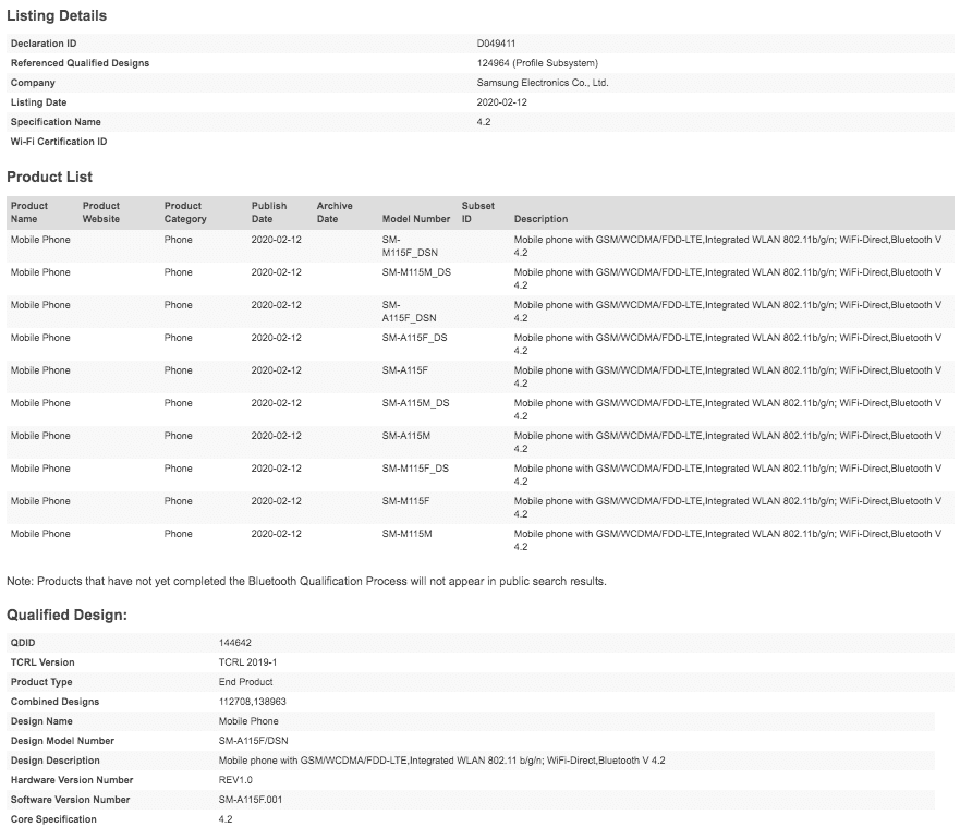960x827 pixels.
Task: Click the Product Name column header
Action: (29, 212)
